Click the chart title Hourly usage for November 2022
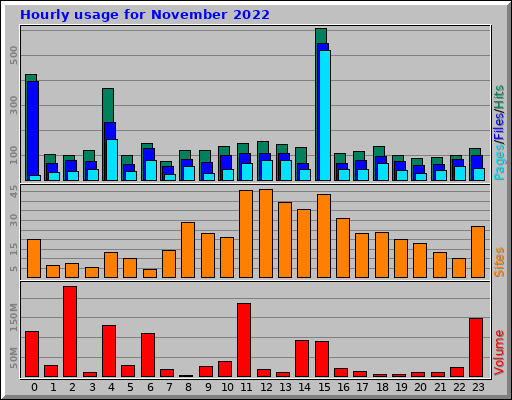The image size is (512, 400). pos(145,15)
